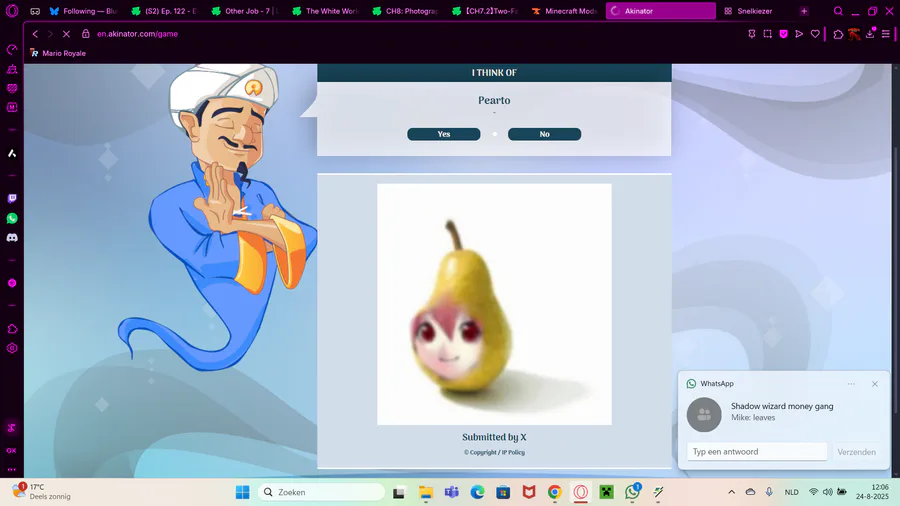The image size is (900, 506).
Task: Open GX Corner controller icon
Action: (35, 11)
